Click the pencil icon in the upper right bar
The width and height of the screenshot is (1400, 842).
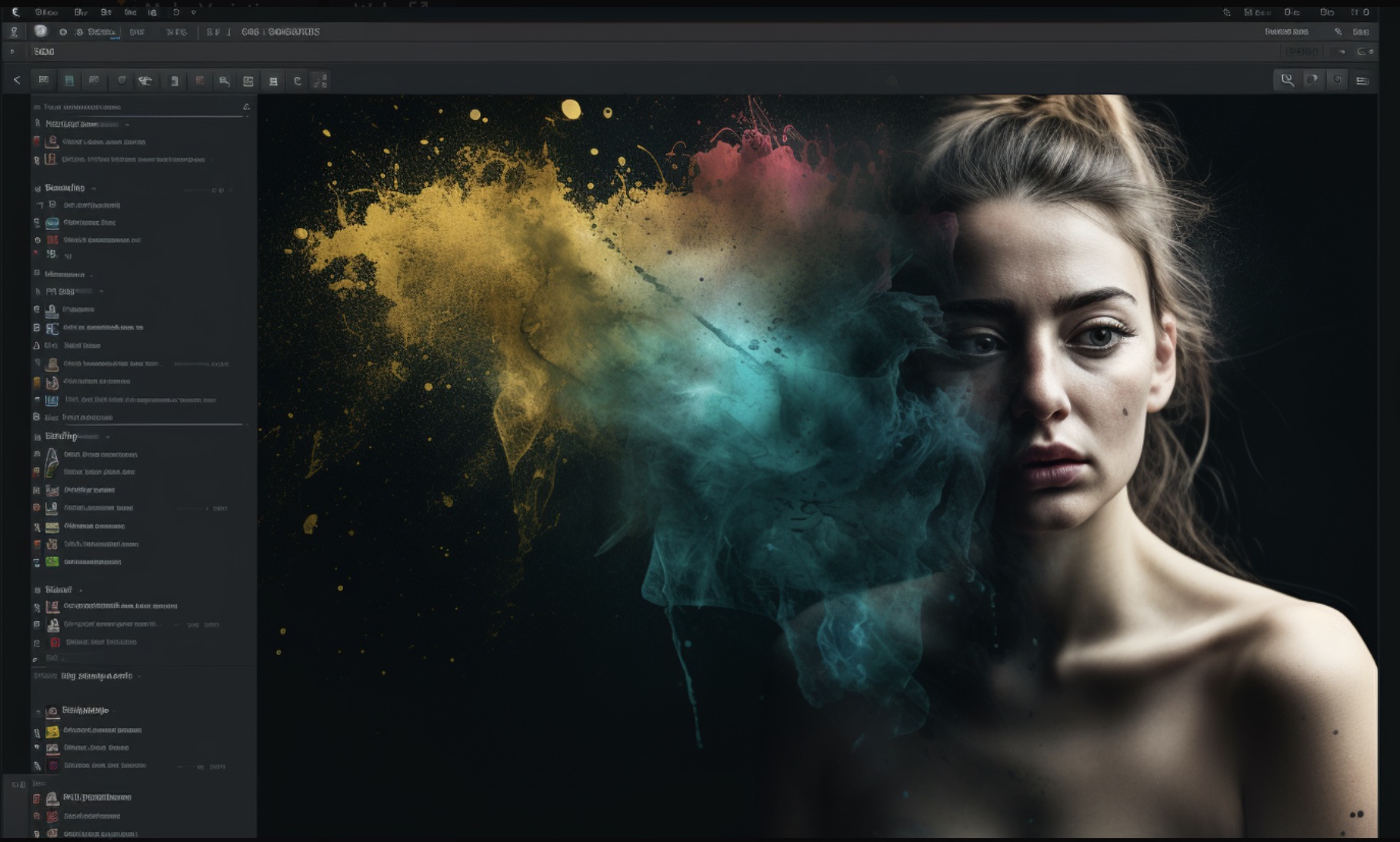[1338, 32]
